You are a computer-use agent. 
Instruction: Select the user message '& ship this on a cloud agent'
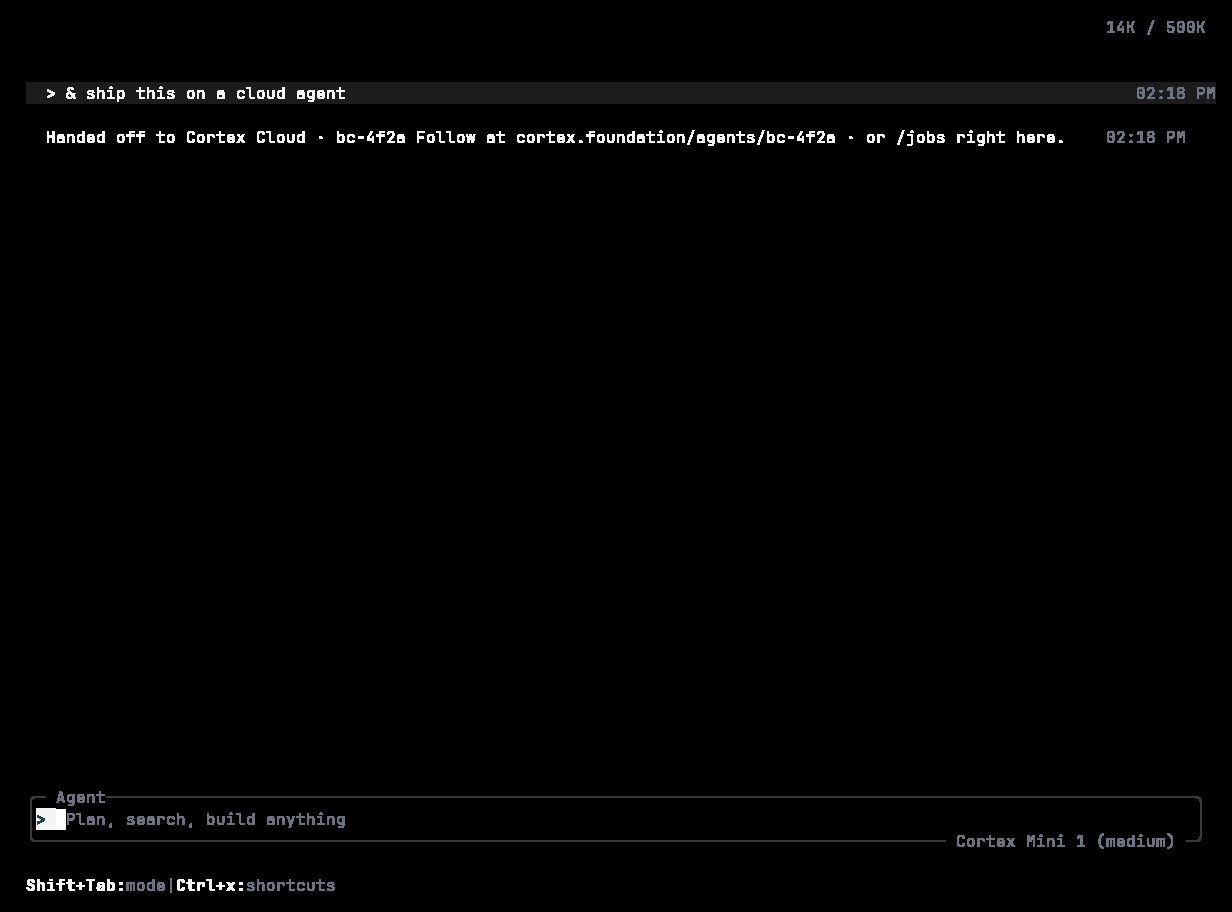point(621,93)
